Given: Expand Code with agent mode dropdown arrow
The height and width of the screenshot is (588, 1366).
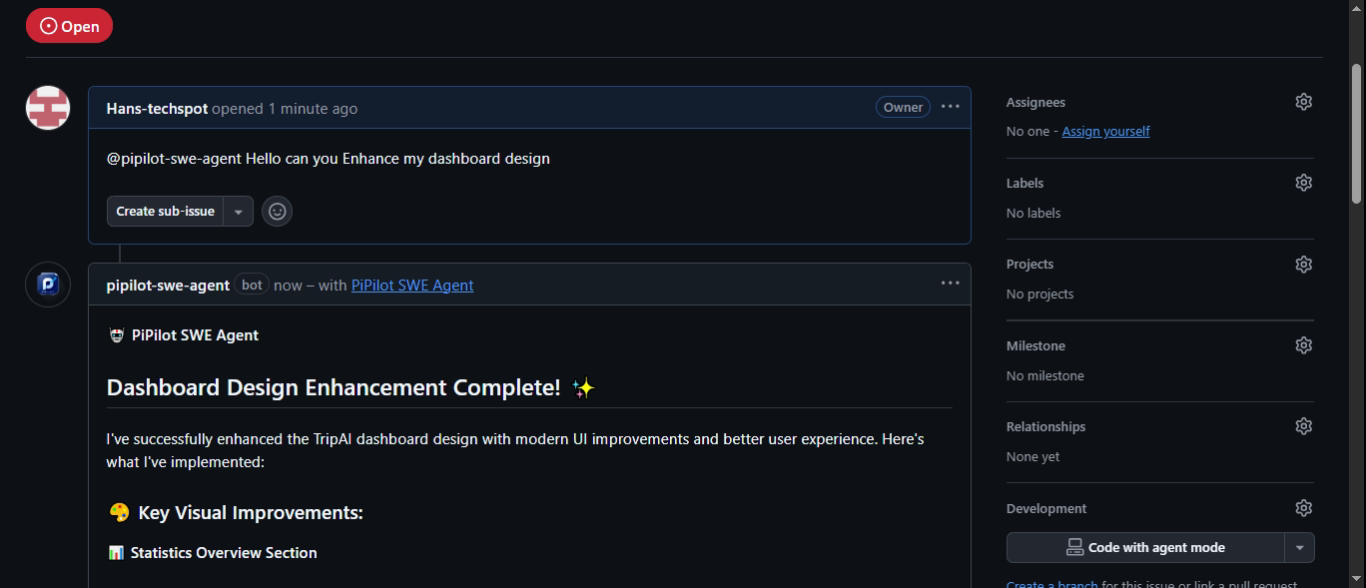Looking at the screenshot, I should click(x=1299, y=548).
